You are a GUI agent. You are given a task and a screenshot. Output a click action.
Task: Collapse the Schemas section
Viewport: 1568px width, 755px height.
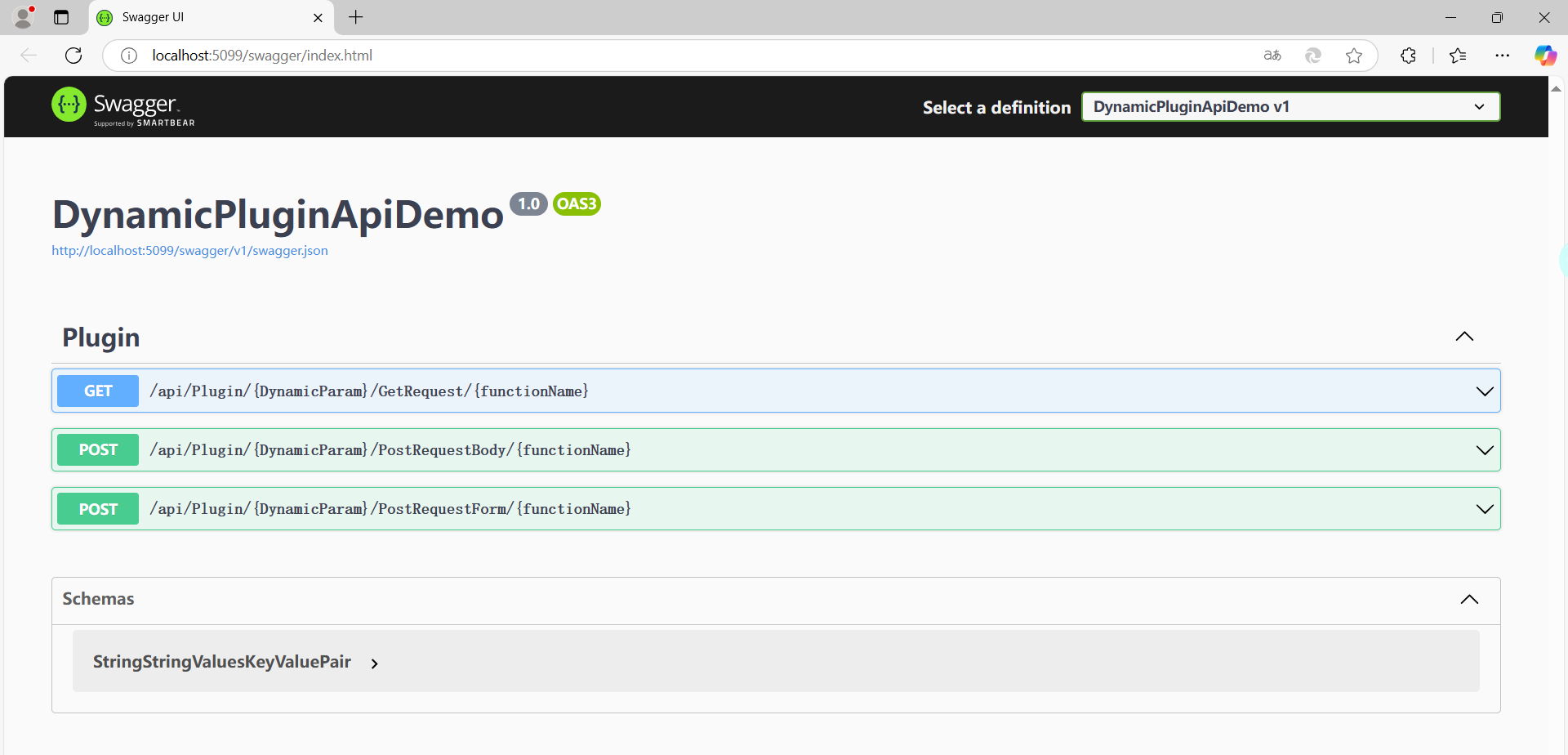[x=1468, y=599]
